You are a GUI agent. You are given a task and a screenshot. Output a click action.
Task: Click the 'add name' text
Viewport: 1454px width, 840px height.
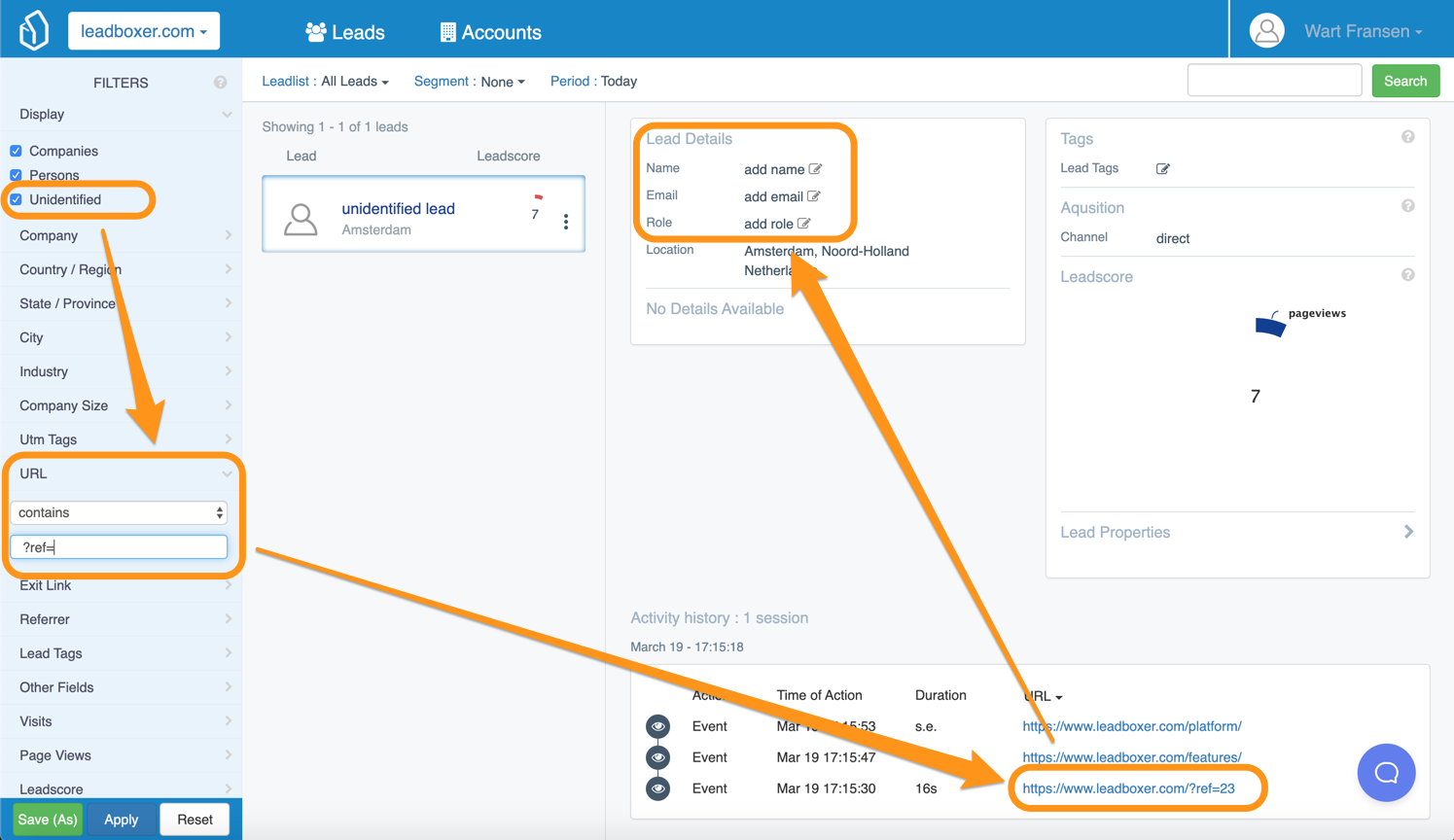pos(774,169)
